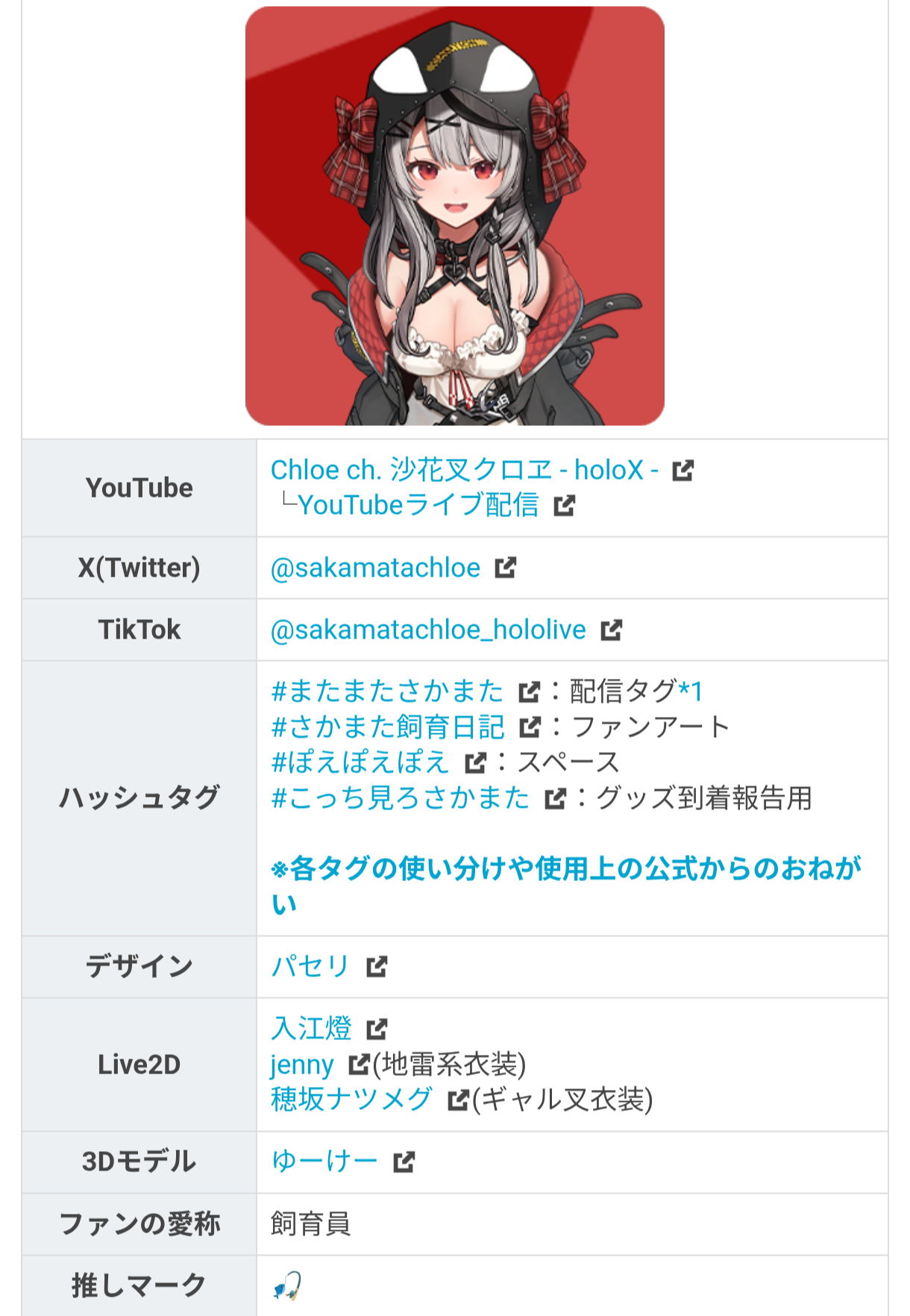Click the Sakamata Chloe character portrait image
The width and height of the screenshot is (910, 1316).
click(x=455, y=216)
